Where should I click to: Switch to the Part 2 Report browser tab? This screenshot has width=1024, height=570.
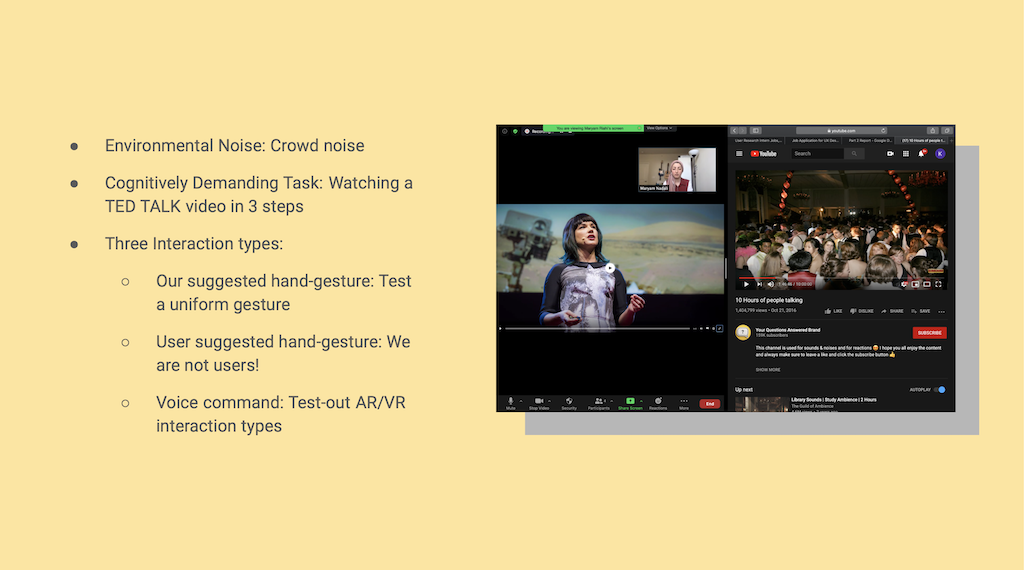point(869,141)
